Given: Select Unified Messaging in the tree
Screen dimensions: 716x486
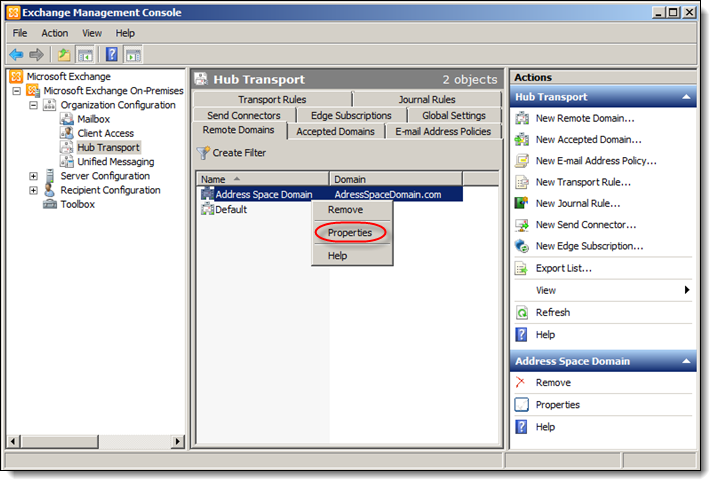Looking at the screenshot, I should 116,162.
